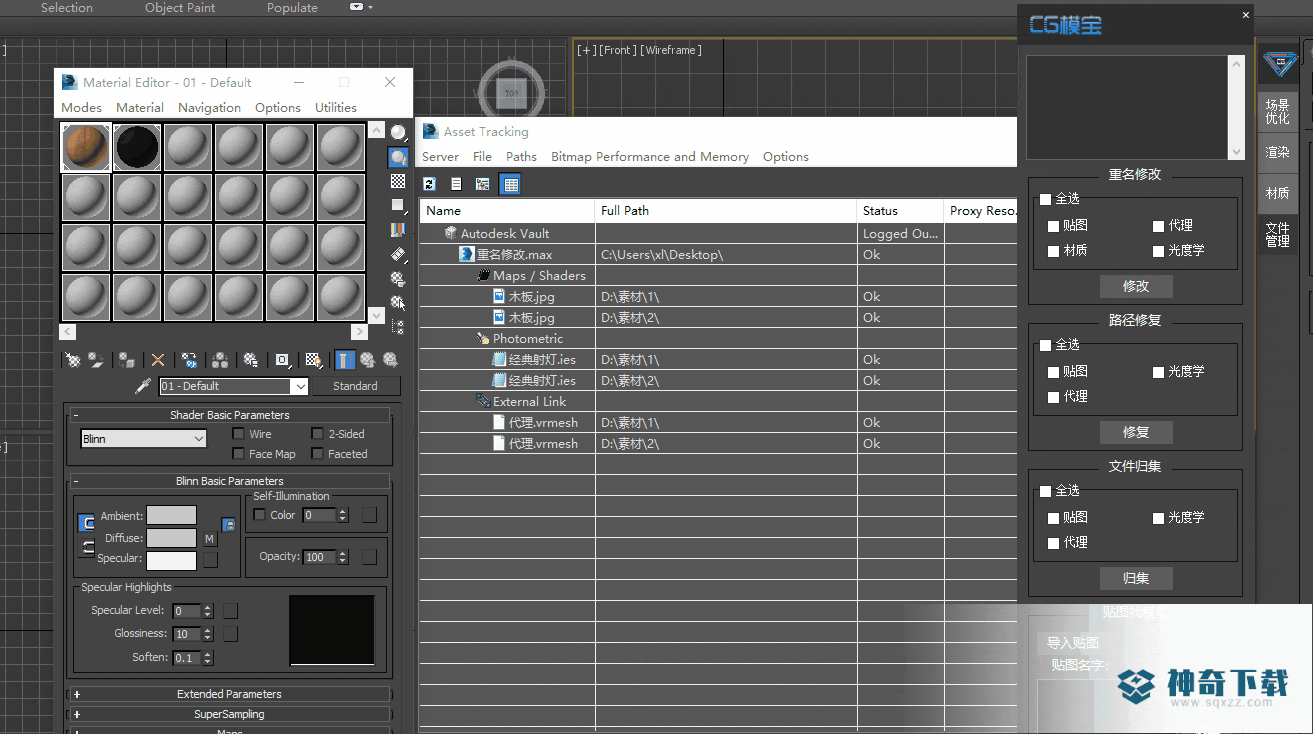Click the Diffuse color swatch
Screen dimensions: 1313x734
[172, 539]
